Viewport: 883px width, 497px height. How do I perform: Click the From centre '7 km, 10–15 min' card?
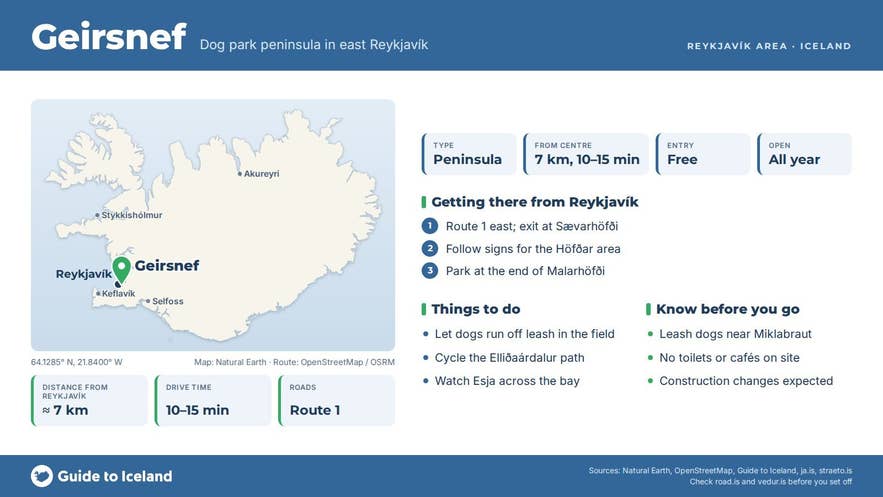click(586, 154)
